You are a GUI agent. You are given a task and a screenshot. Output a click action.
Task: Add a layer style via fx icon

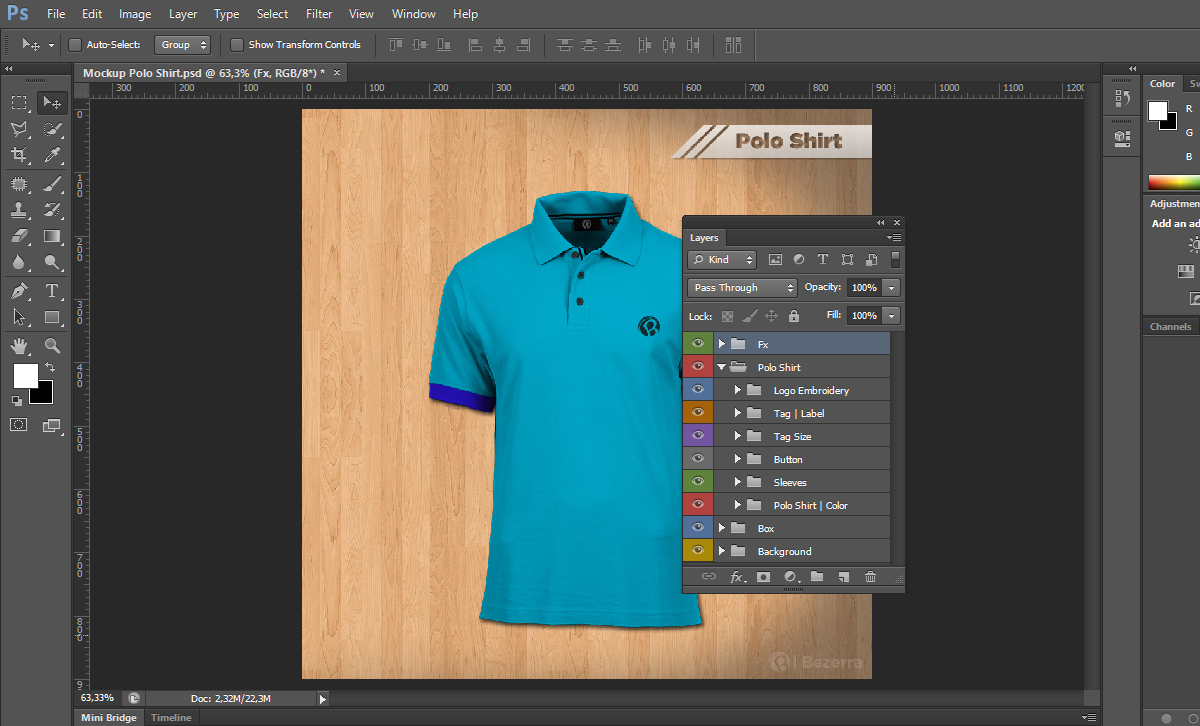[x=737, y=577]
